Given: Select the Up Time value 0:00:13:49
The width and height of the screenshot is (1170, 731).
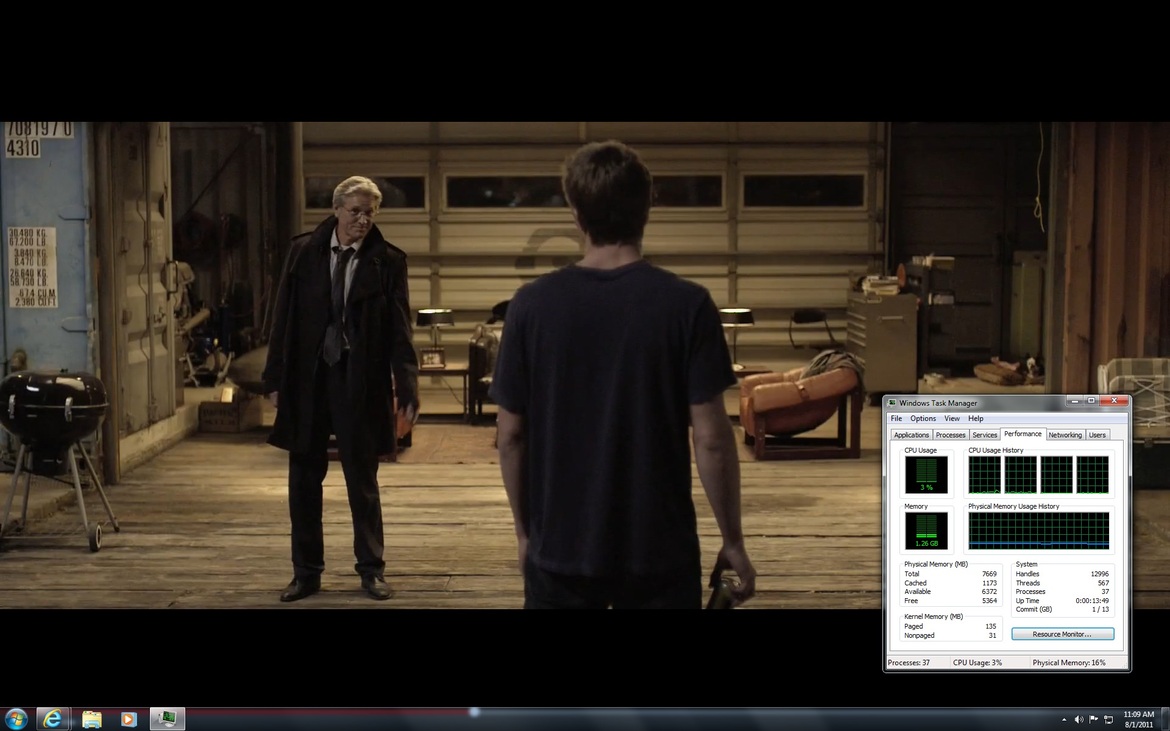Looking at the screenshot, I should tap(1092, 600).
